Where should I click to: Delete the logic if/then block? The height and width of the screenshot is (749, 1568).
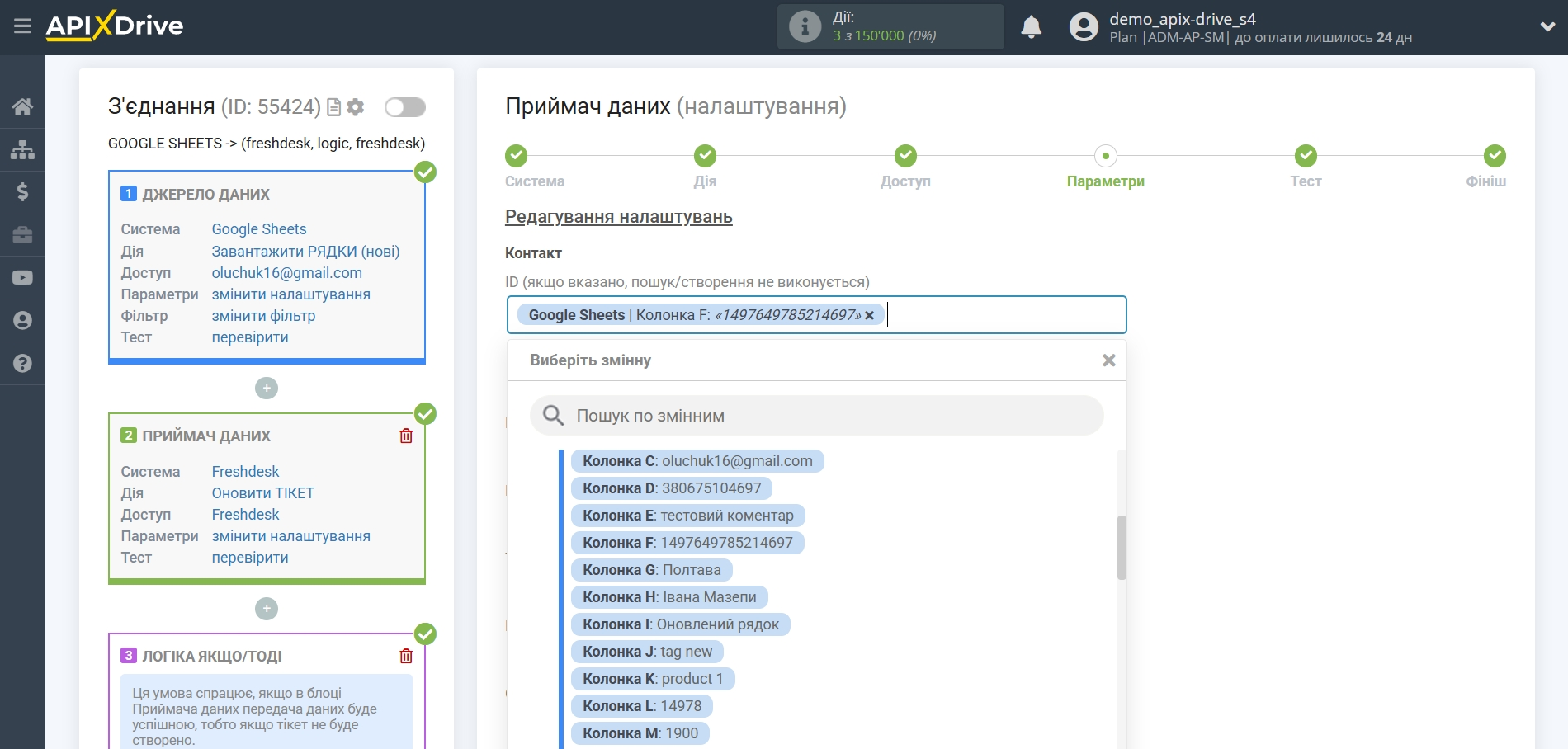(x=406, y=656)
